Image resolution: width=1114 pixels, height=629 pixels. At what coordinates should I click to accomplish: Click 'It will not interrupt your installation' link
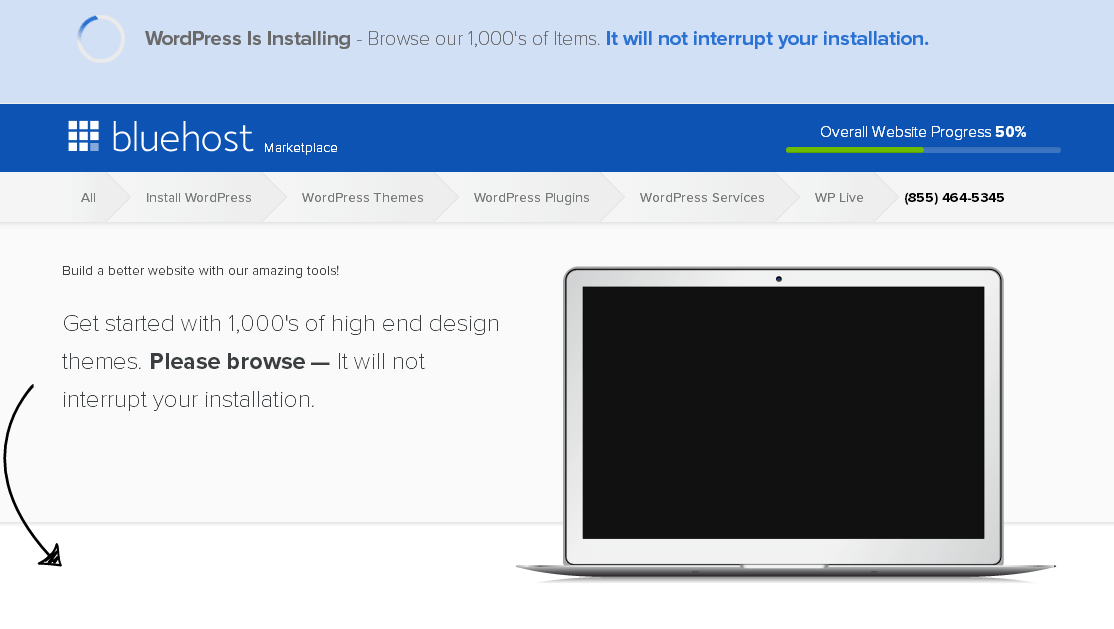[x=766, y=38]
